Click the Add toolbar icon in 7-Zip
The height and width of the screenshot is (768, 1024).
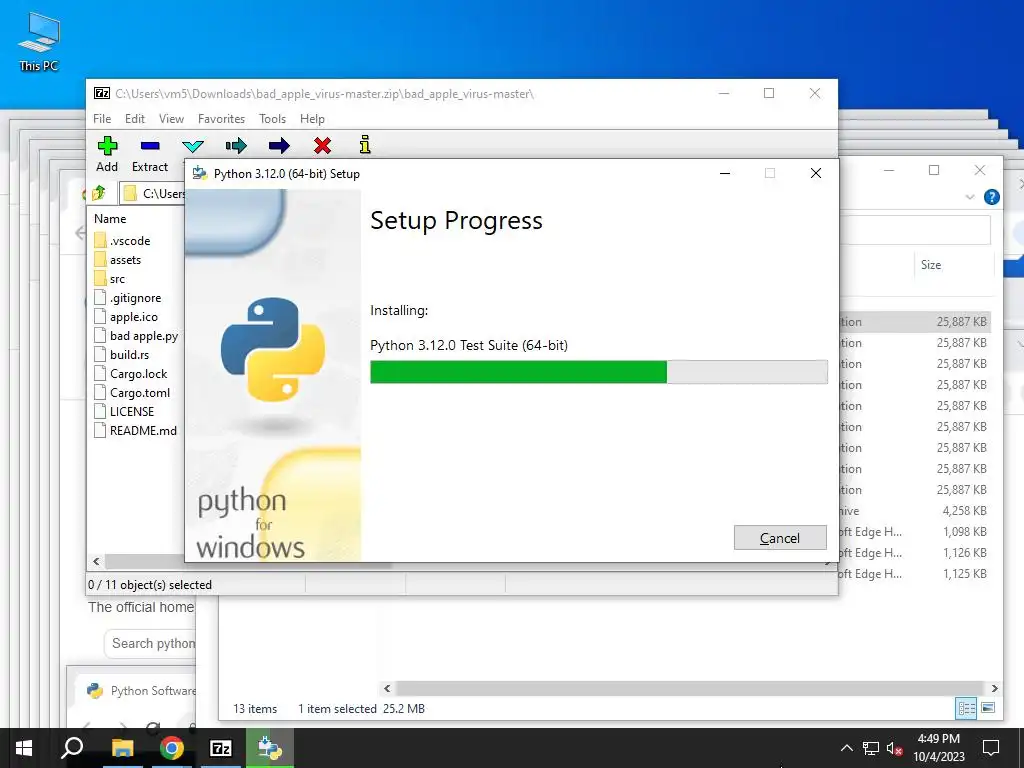(107, 146)
